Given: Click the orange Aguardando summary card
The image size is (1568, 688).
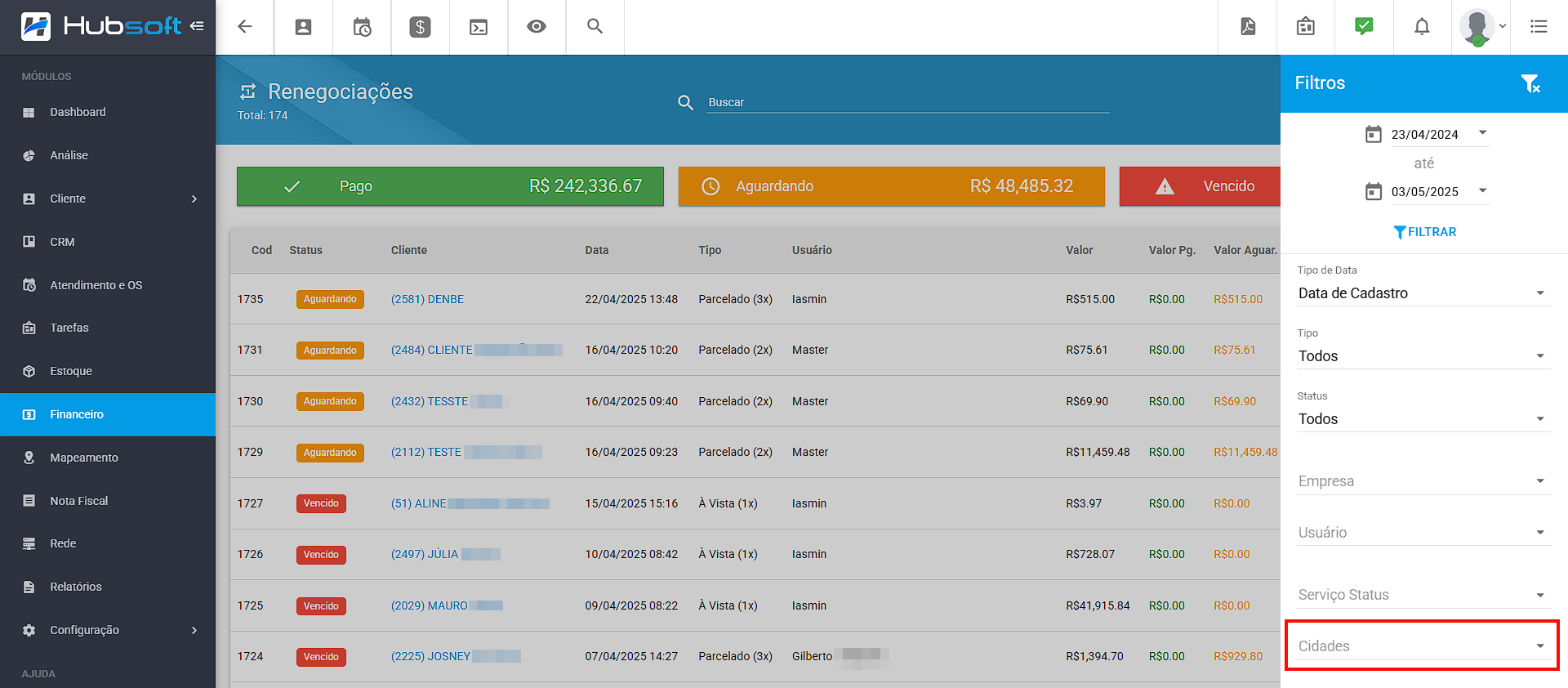Looking at the screenshot, I should (x=892, y=186).
